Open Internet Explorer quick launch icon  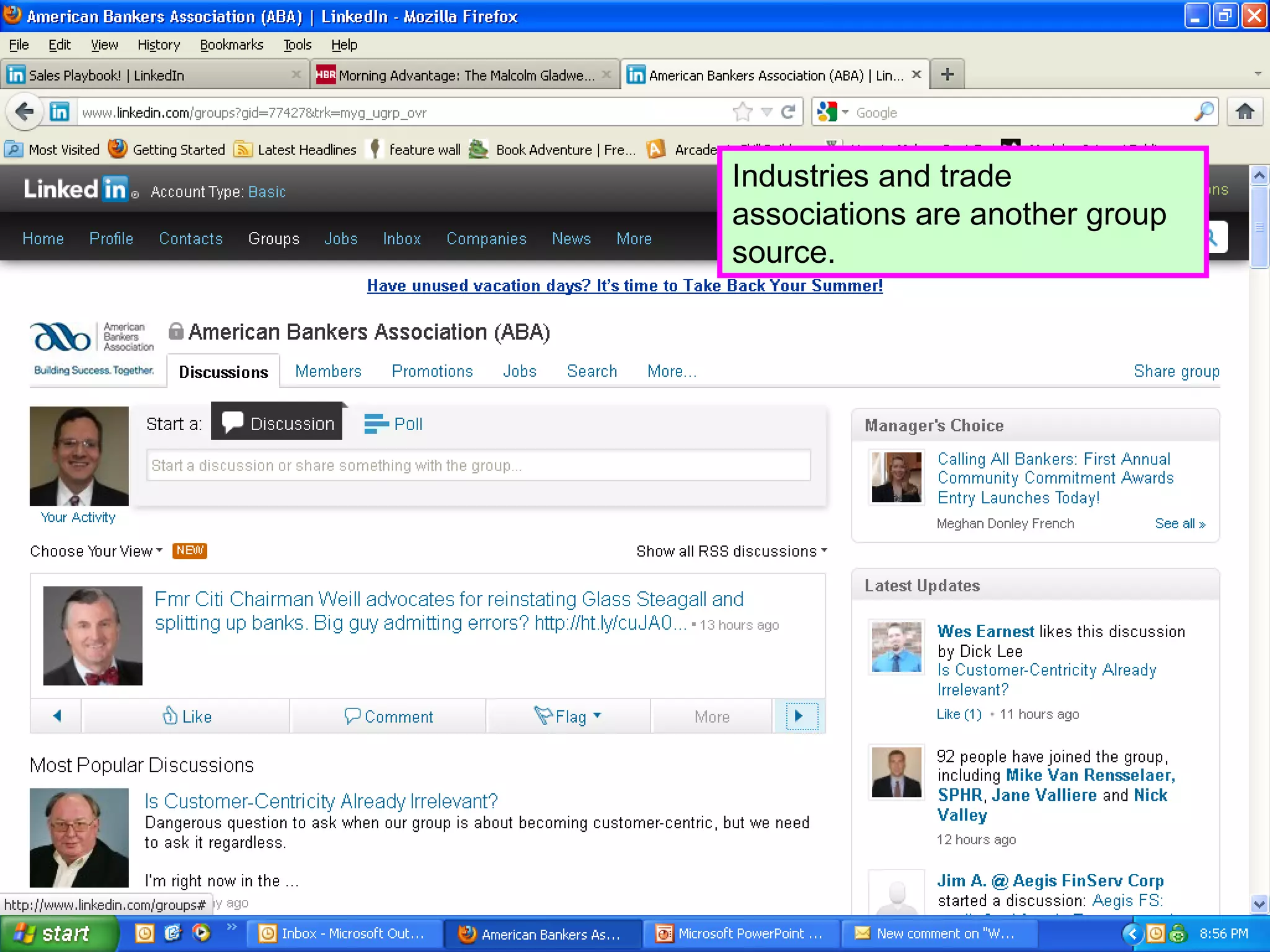173,933
